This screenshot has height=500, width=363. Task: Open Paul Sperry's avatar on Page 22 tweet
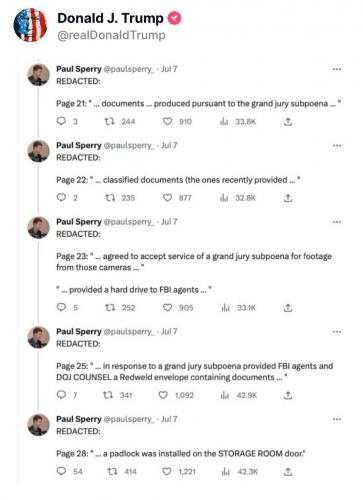38,151
